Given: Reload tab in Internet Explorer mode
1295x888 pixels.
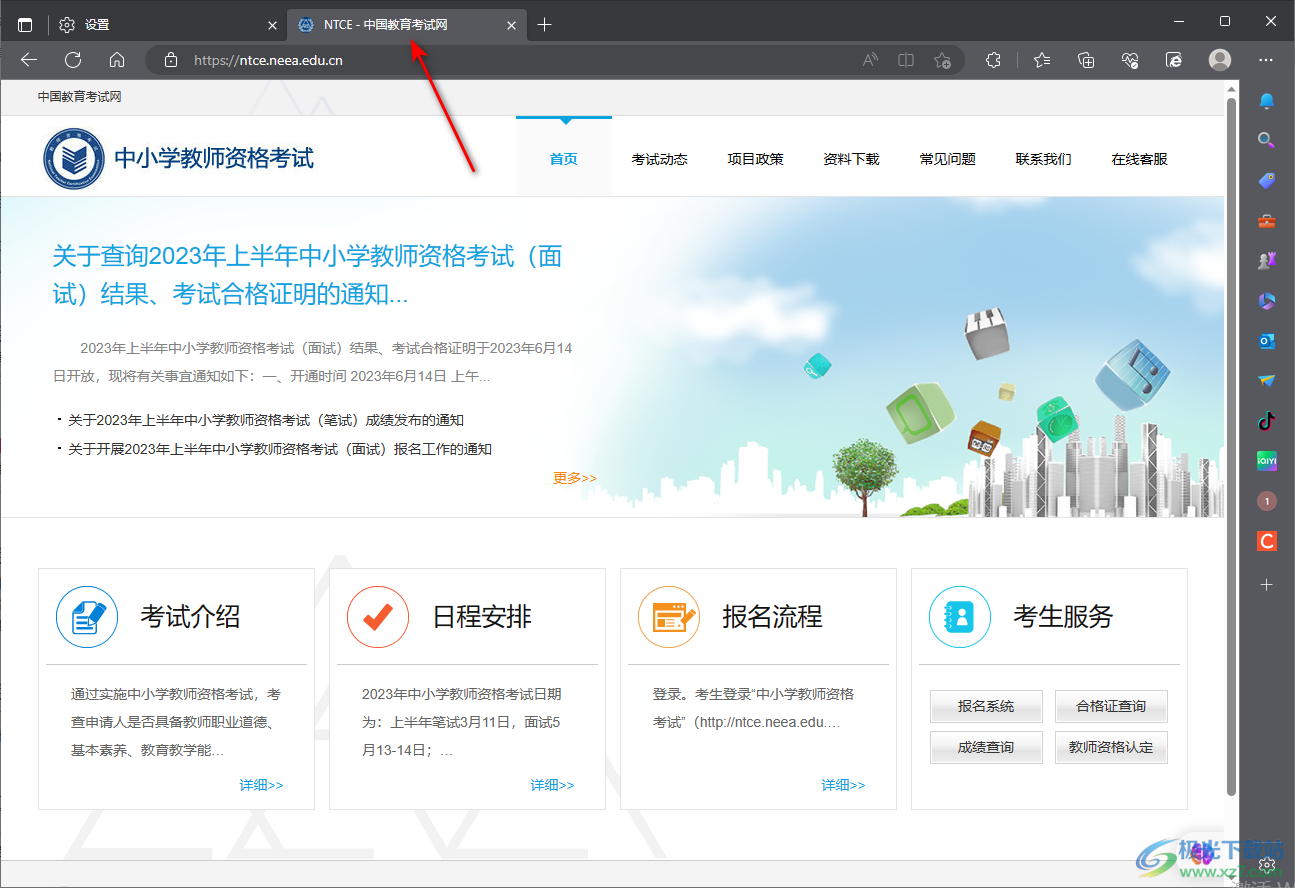Looking at the screenshot, I should click(1175, 60).
